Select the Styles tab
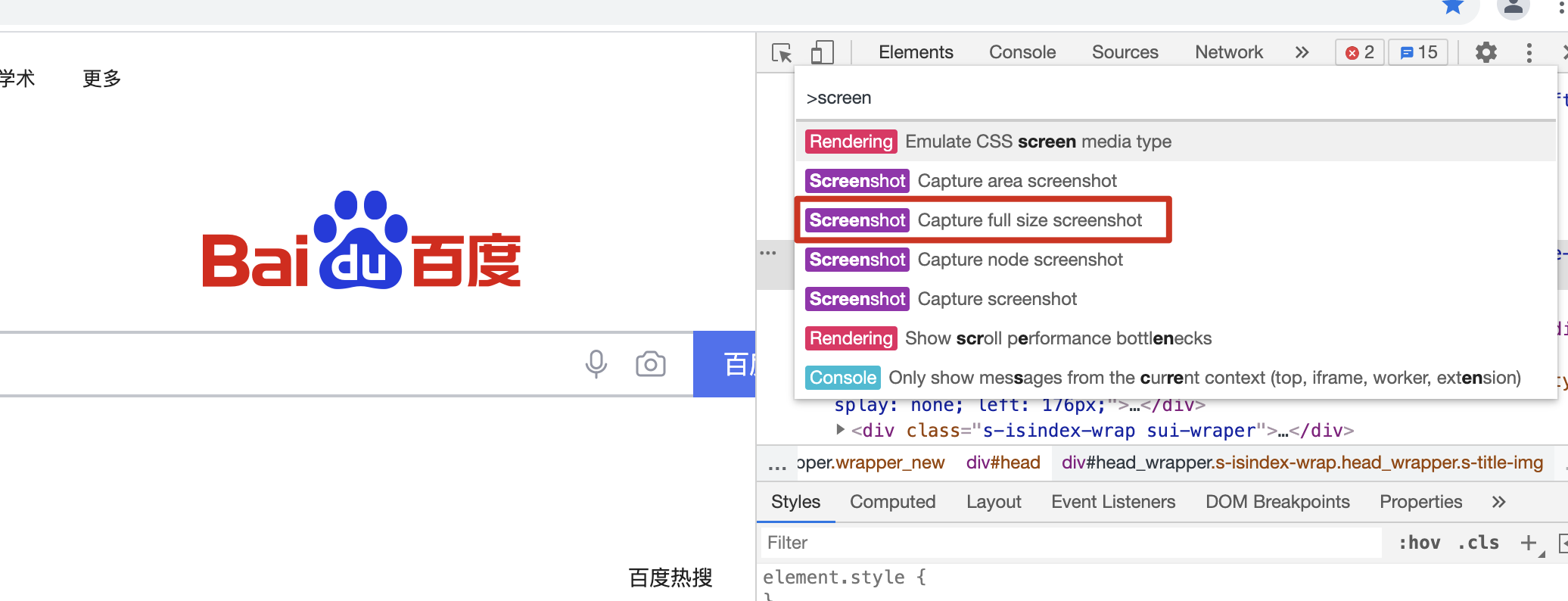Screen dimensions: 1568x601 coord(795,502)
